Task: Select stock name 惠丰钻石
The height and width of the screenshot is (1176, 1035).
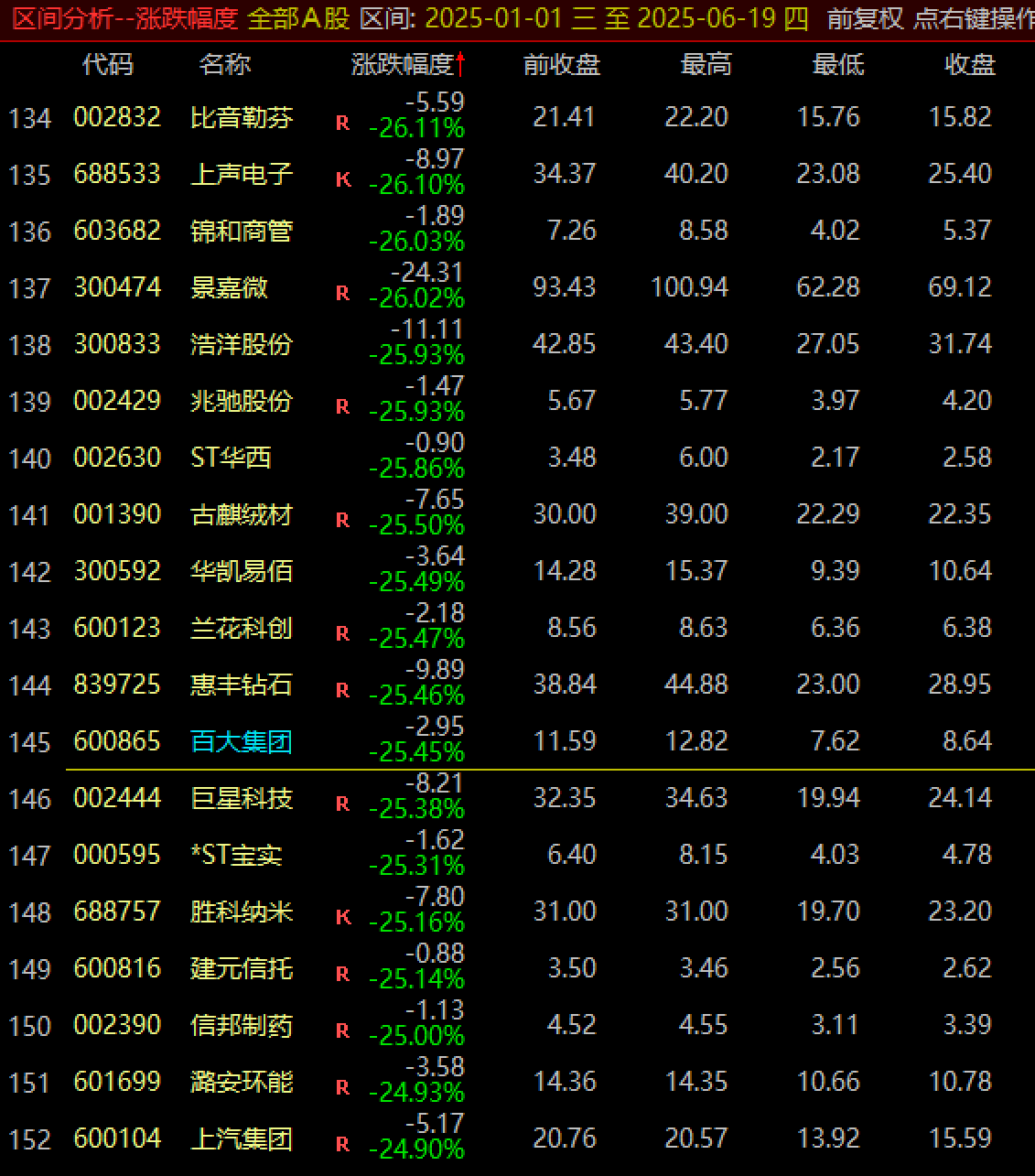Action: point(242,685)
